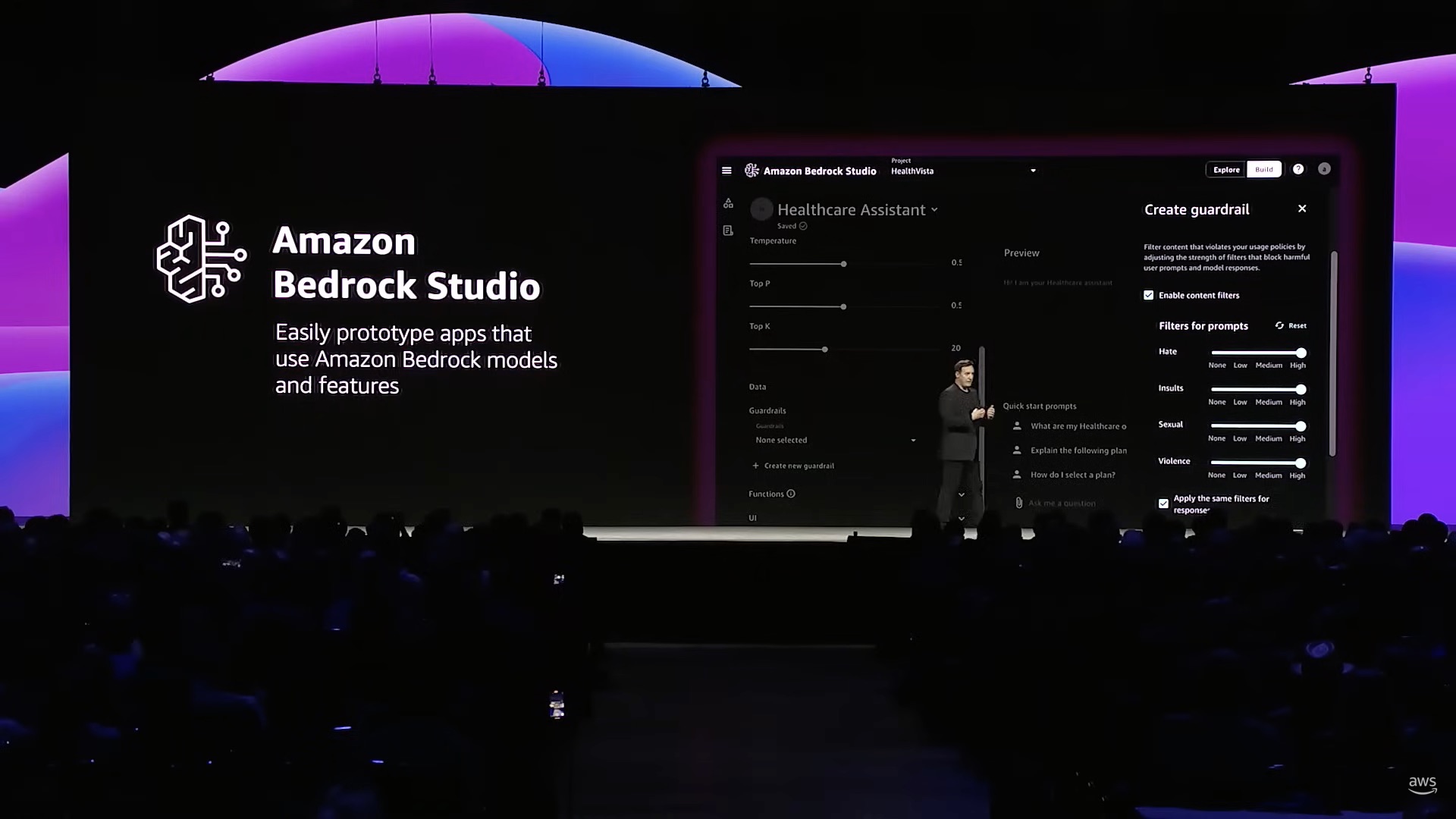The width and height of the screenshot is (1456, 819).
Task: Click the Temperature slider handle
Action: pyautogui.click(x=843, y=264)
